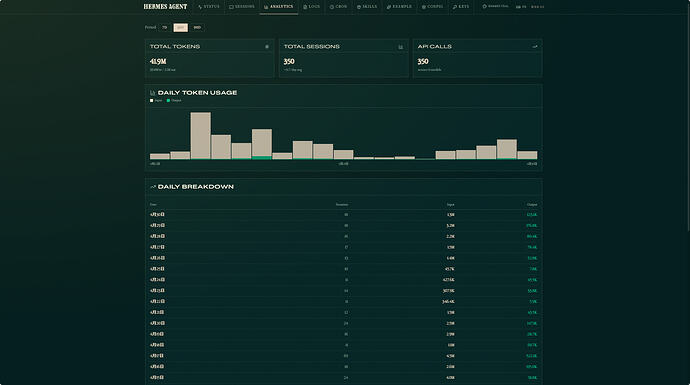
Task: Click the Status tab pulse icon
Action: (200, 7)
